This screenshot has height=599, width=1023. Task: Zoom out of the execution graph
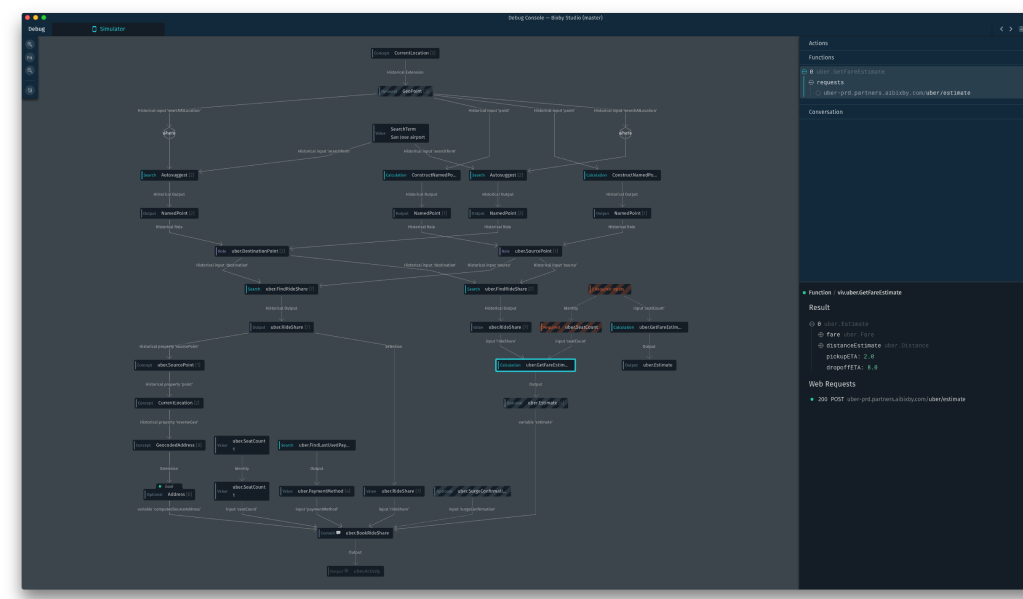[30, 70]
